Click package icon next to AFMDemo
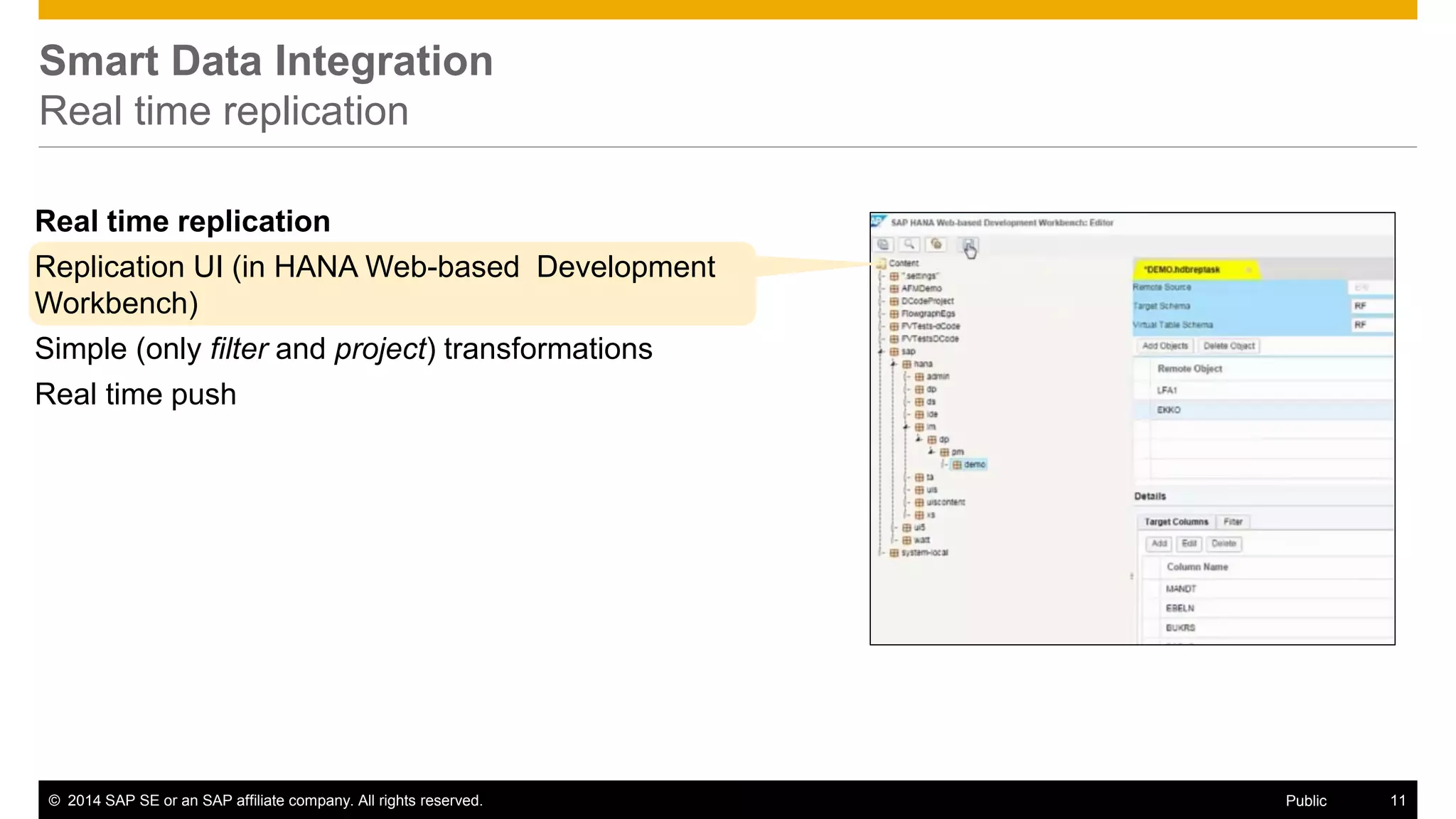The width and height of the screenshot is (1456, 819). point(894,289)
